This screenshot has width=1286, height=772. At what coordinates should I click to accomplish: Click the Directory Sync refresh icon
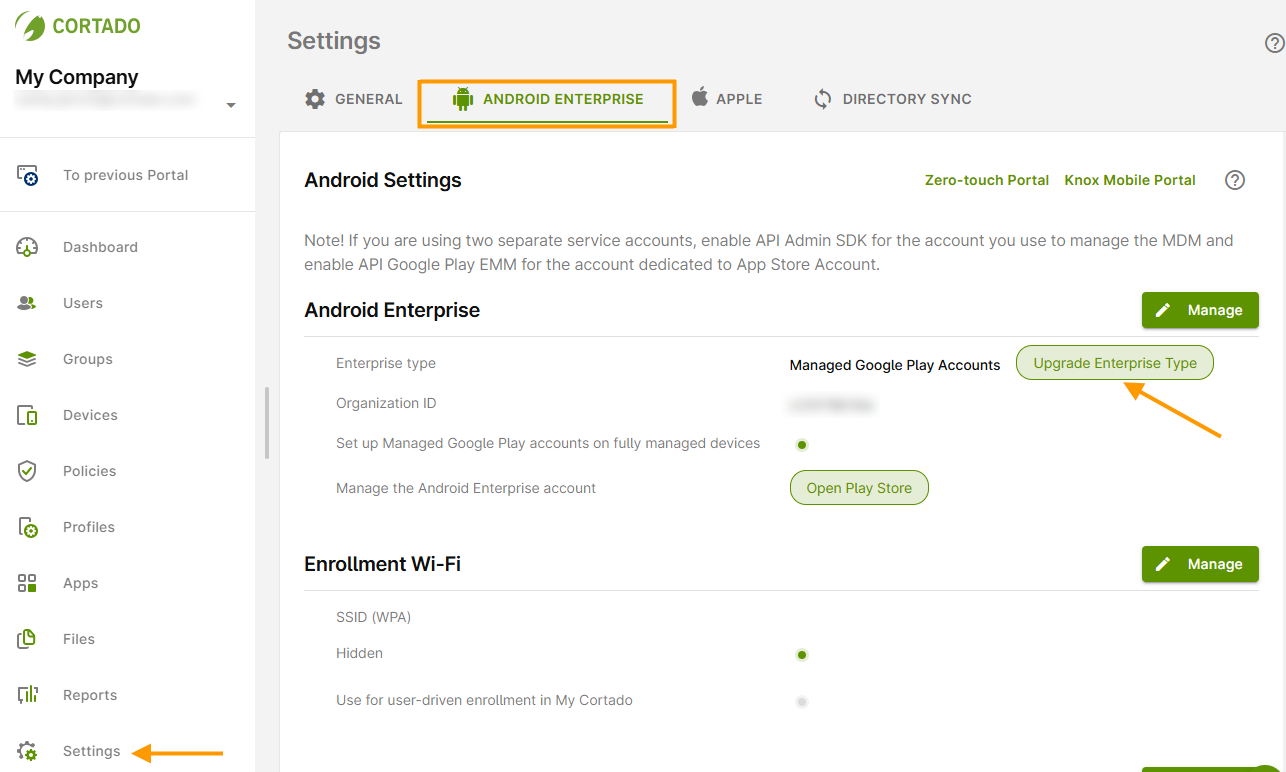point(823,99)
